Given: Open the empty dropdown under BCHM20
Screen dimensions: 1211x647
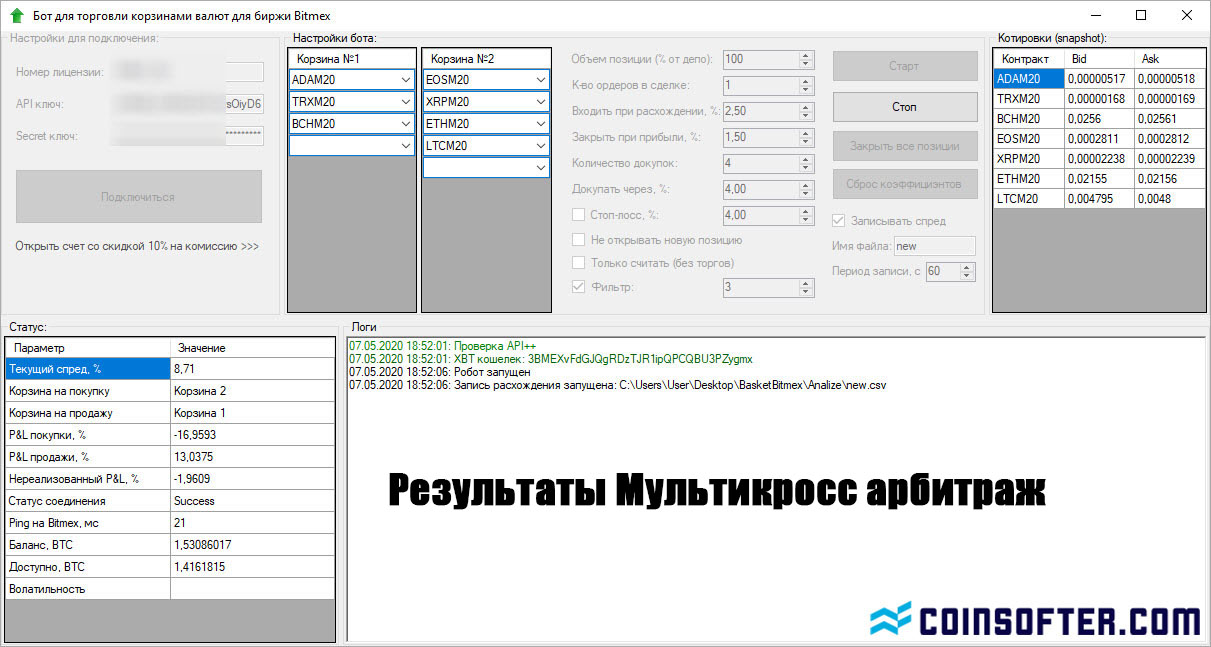Looking at the screenshot, I should [405, 146].
